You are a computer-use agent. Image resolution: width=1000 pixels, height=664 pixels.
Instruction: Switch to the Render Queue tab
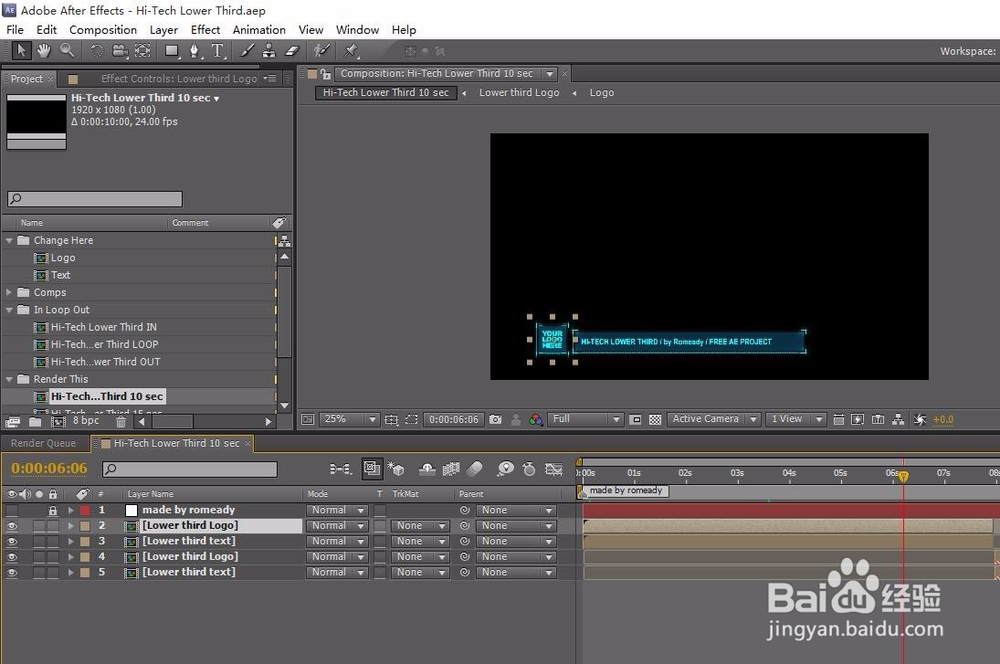pos(43,443)
